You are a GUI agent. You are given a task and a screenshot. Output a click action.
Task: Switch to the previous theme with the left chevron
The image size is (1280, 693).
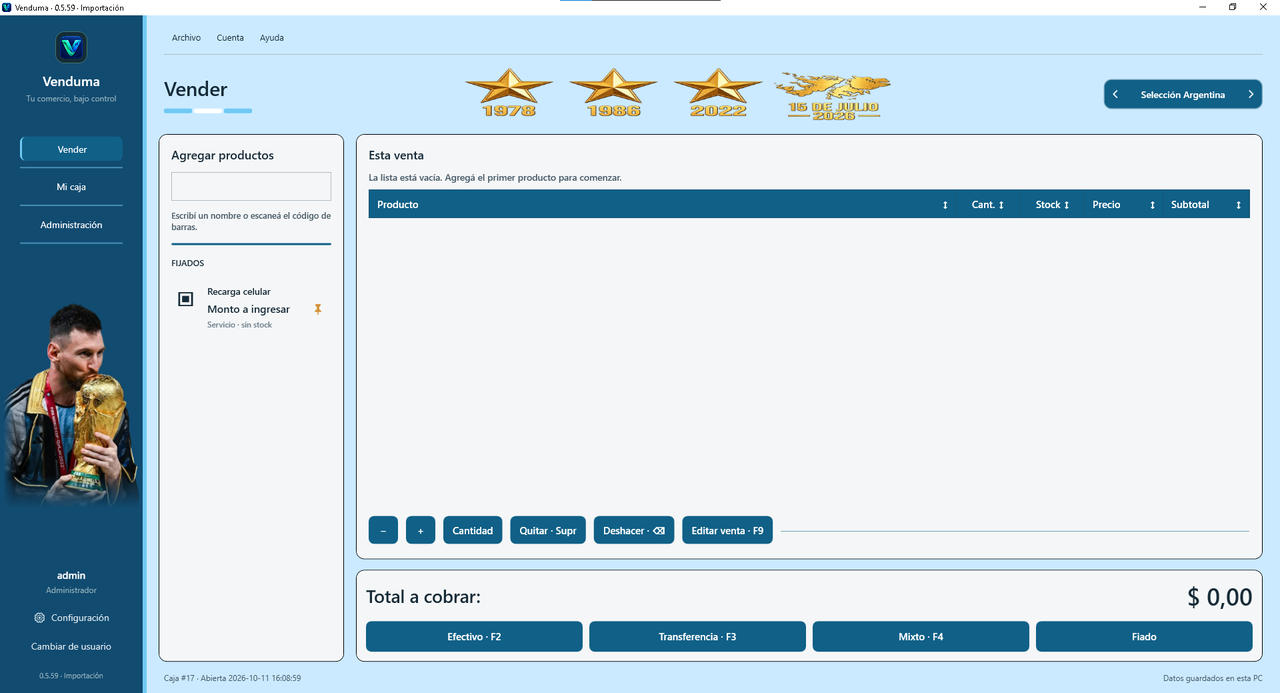pyautogui.click(x=1116, y=95)
